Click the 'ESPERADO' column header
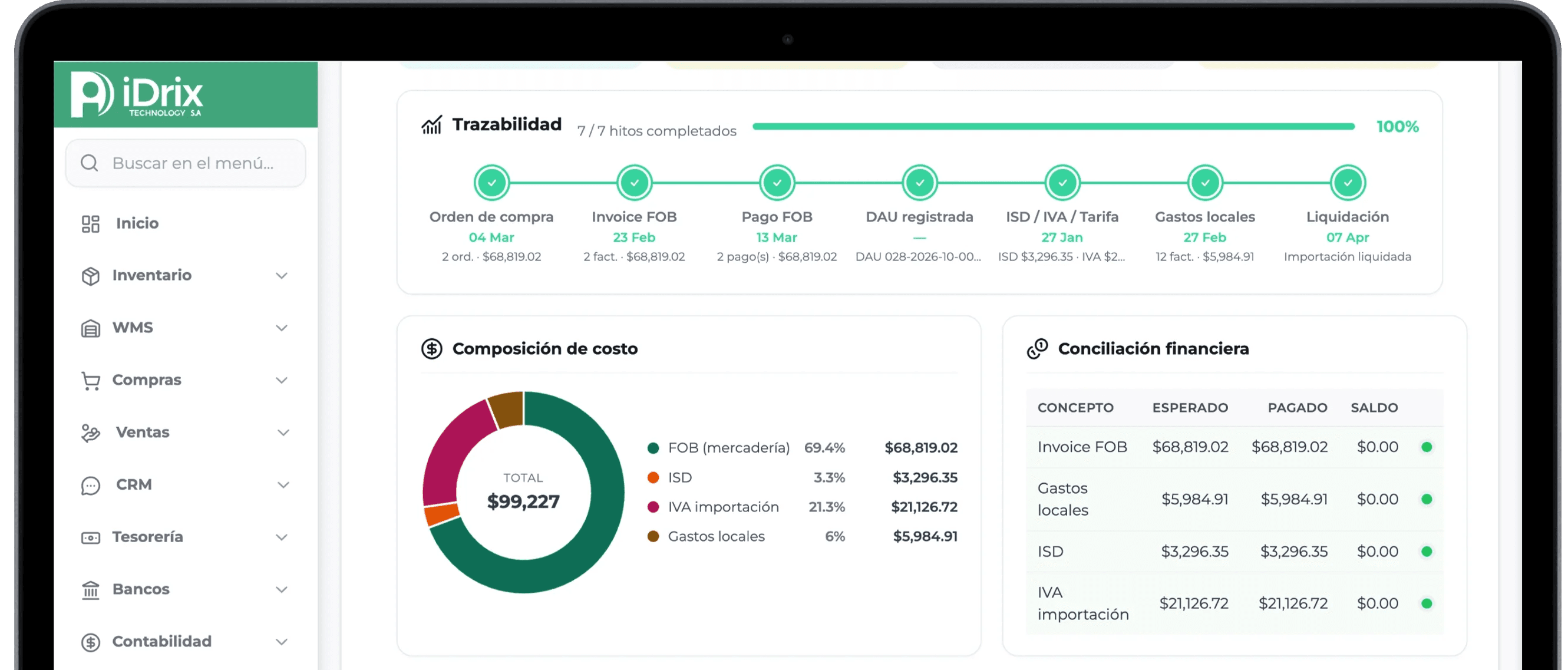The image size is (1568, 670). [x=1190, y=408]
